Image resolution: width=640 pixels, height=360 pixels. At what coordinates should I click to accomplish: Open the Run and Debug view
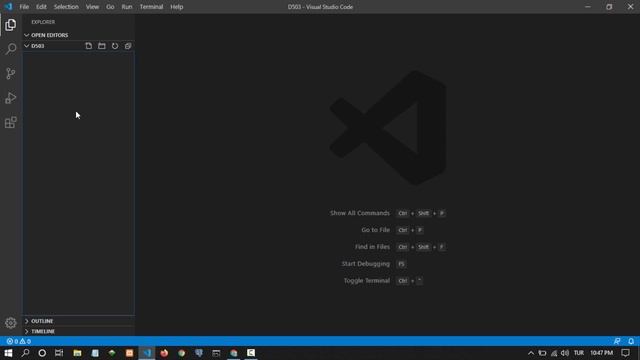(x=11, y=98)
